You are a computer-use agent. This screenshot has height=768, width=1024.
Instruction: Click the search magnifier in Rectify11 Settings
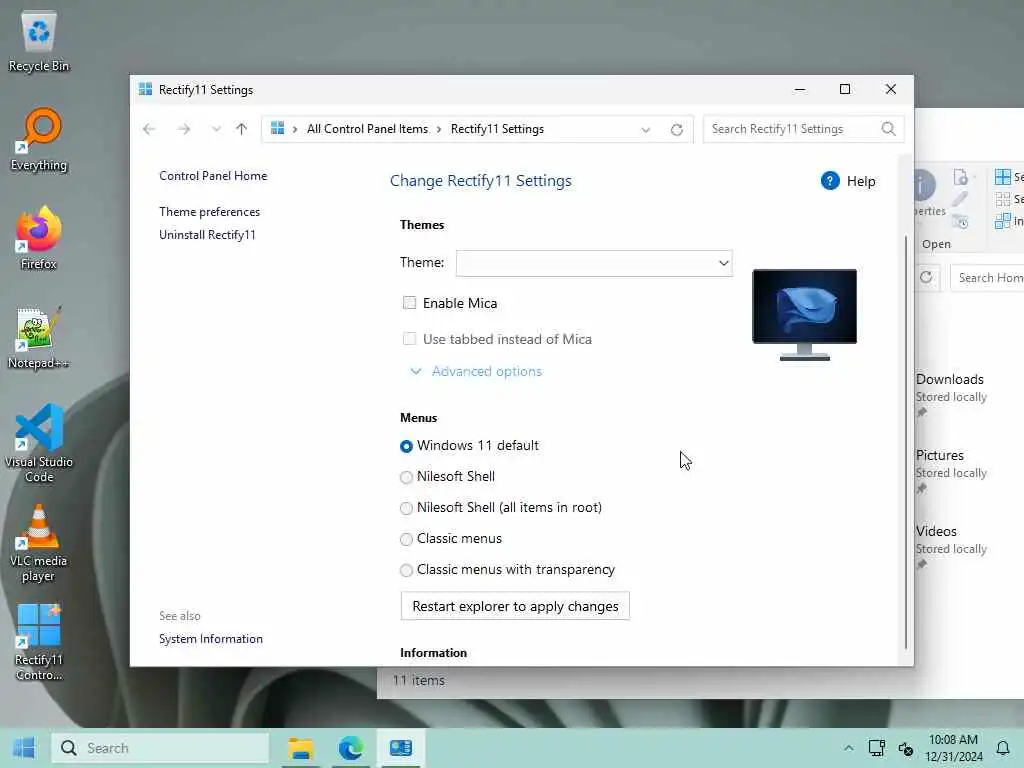(x=888, y=129)
